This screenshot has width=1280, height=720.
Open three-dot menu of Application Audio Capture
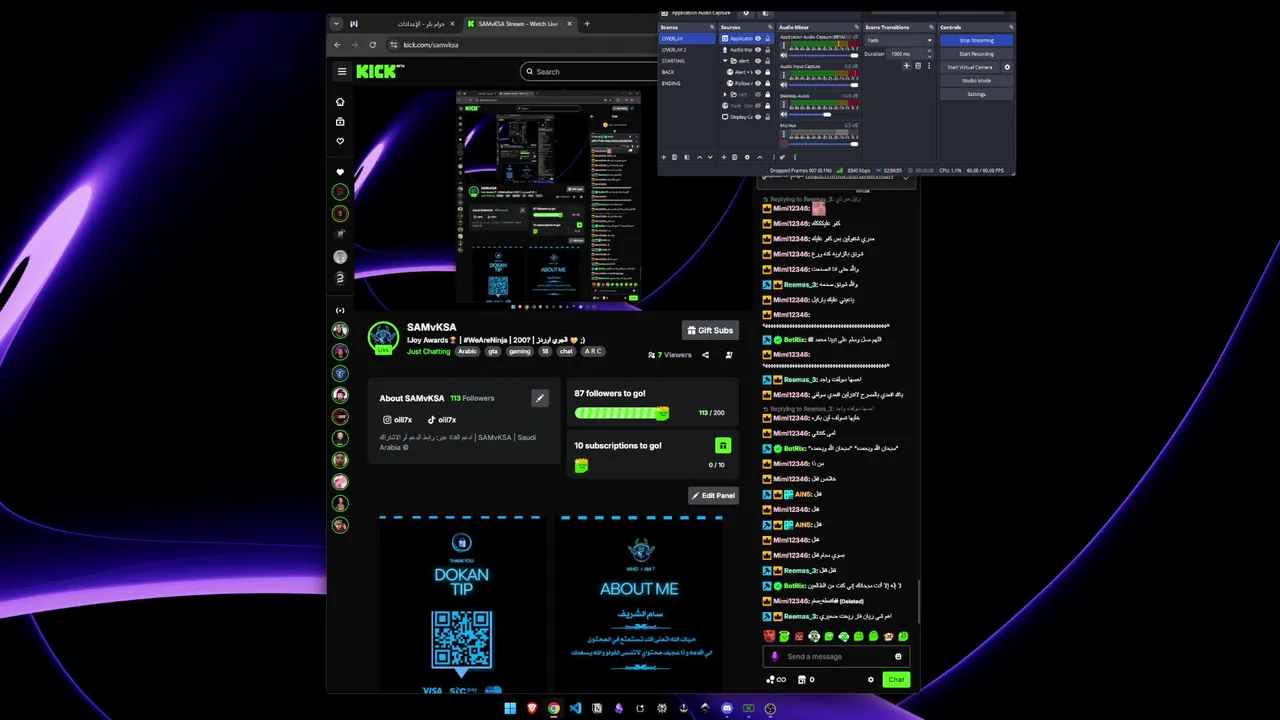784,45
